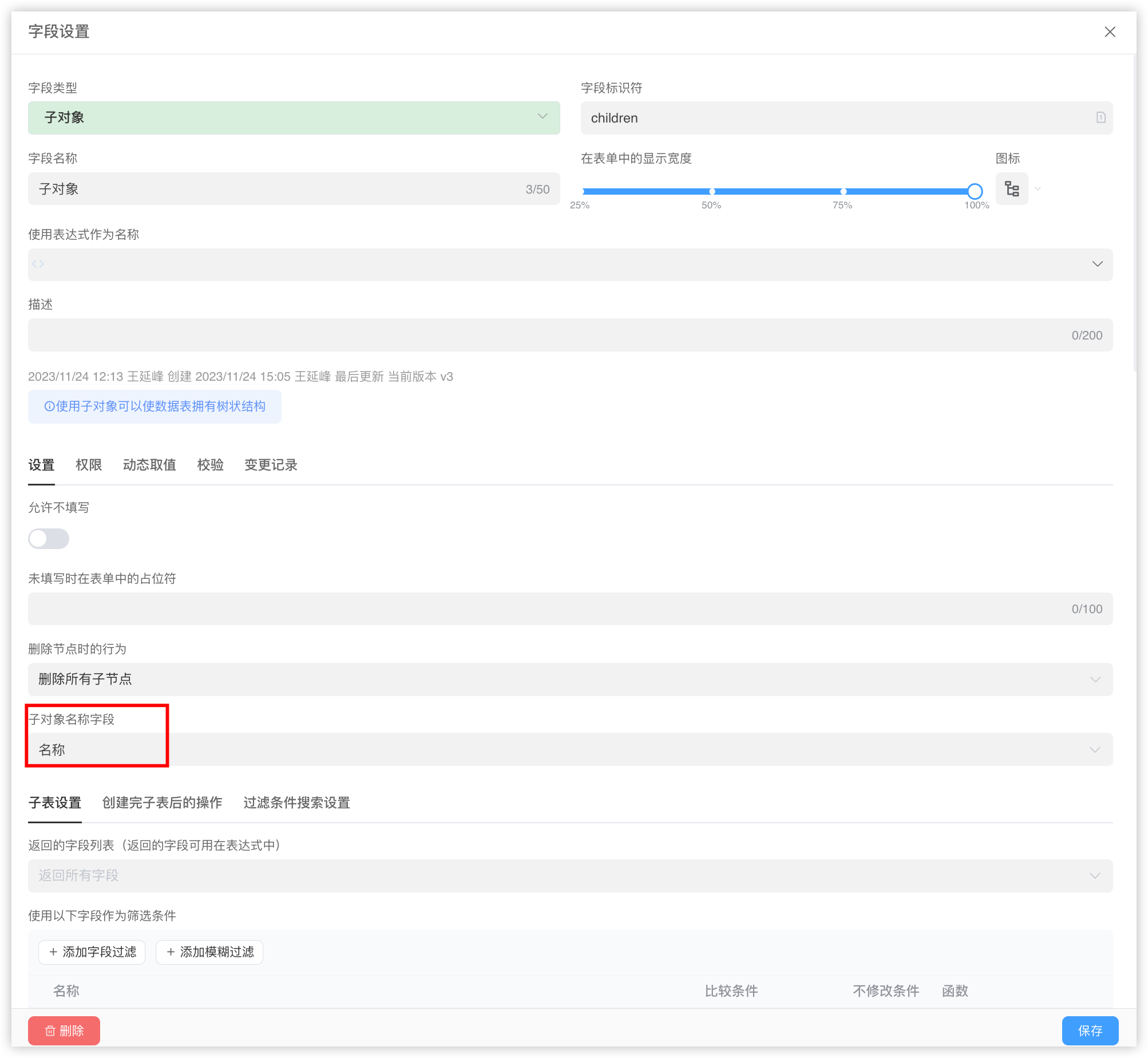The height and width of the screenshot is (1058, 1148).
Task: Set display width slider to 50%
Action: click(712, 191)
